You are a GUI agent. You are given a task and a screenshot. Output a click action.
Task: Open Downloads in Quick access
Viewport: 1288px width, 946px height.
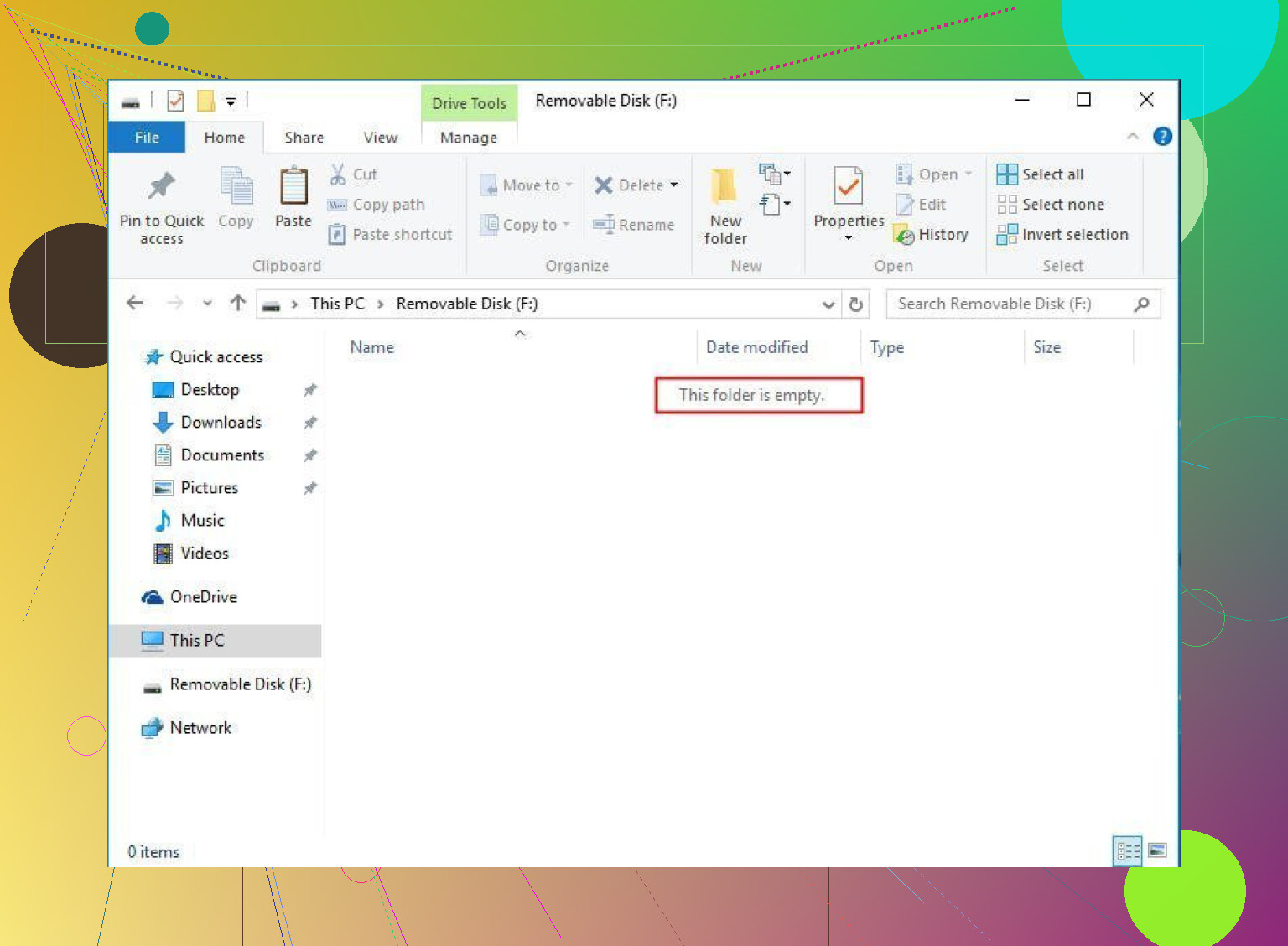point(221,423)
